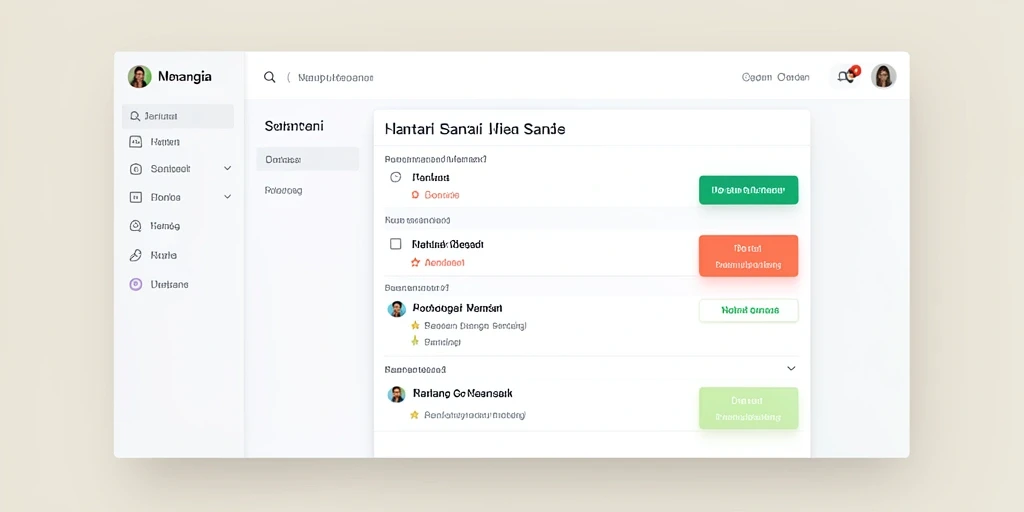Open the Sonieect sidebar icon
Screen dimensions: 1024x512
tap(135, 169)
